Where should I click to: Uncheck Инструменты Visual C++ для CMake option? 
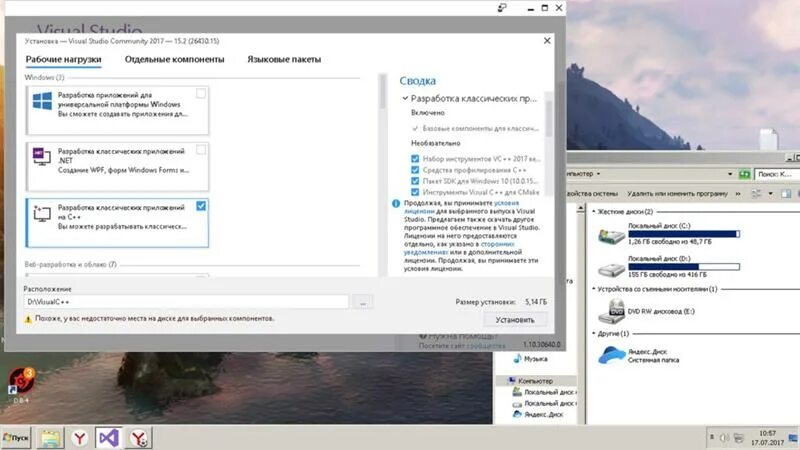[x=415, y=192]
